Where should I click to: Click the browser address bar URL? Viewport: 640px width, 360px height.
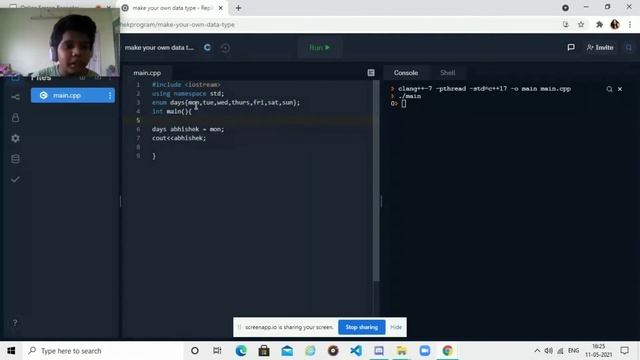(x=178, y=24)
